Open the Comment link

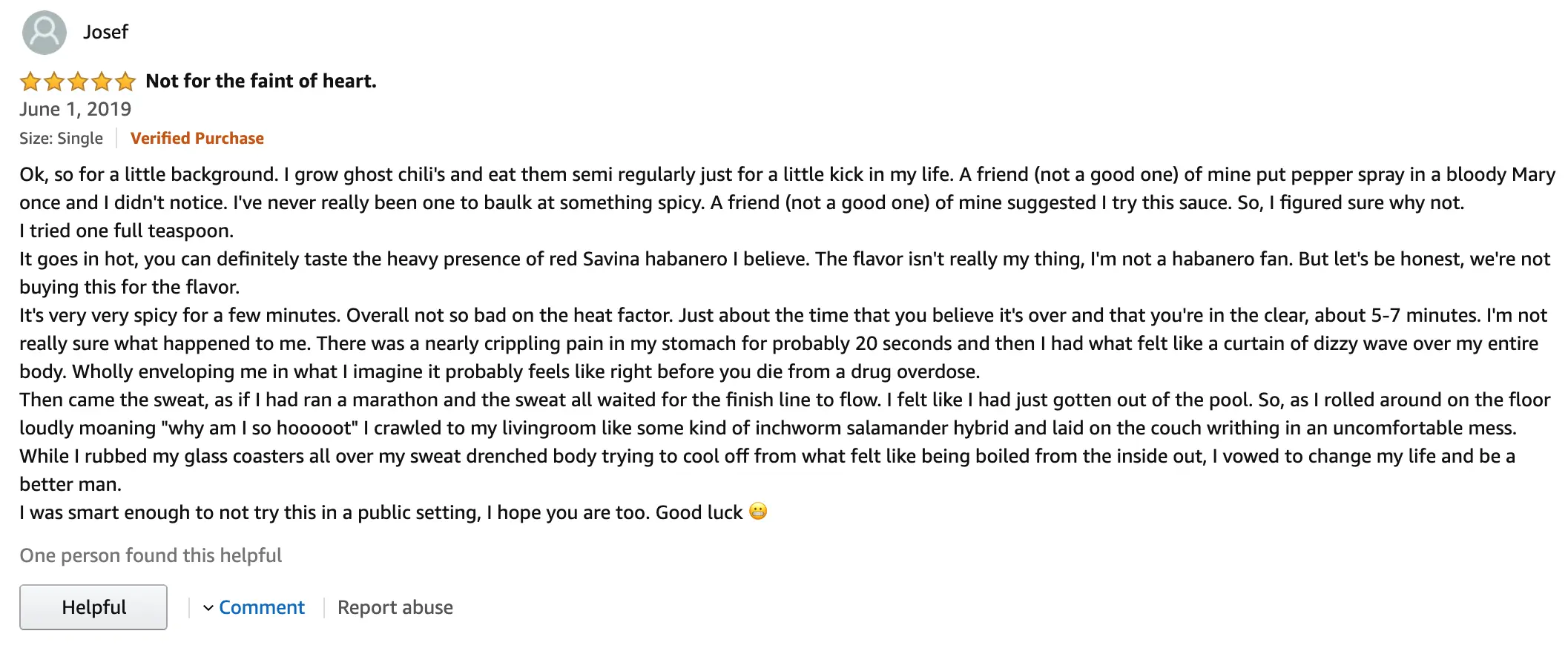pos(262,607)
